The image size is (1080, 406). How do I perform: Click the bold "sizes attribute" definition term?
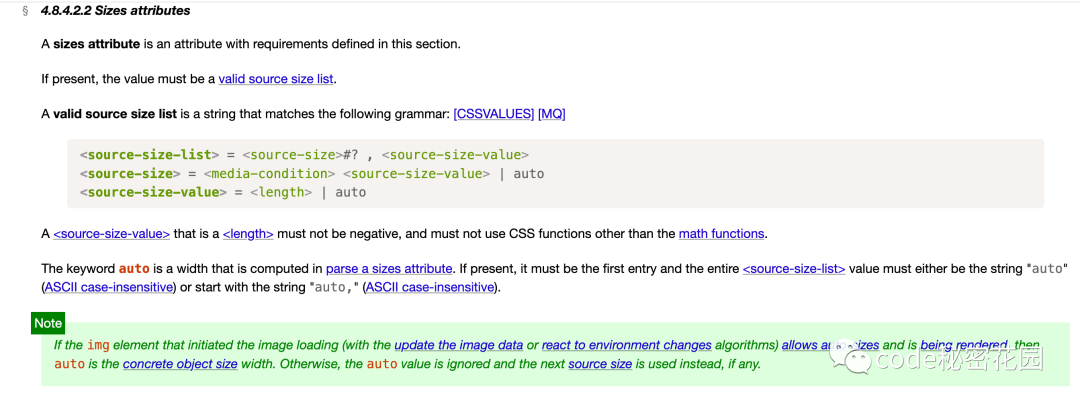coord(97,44)
